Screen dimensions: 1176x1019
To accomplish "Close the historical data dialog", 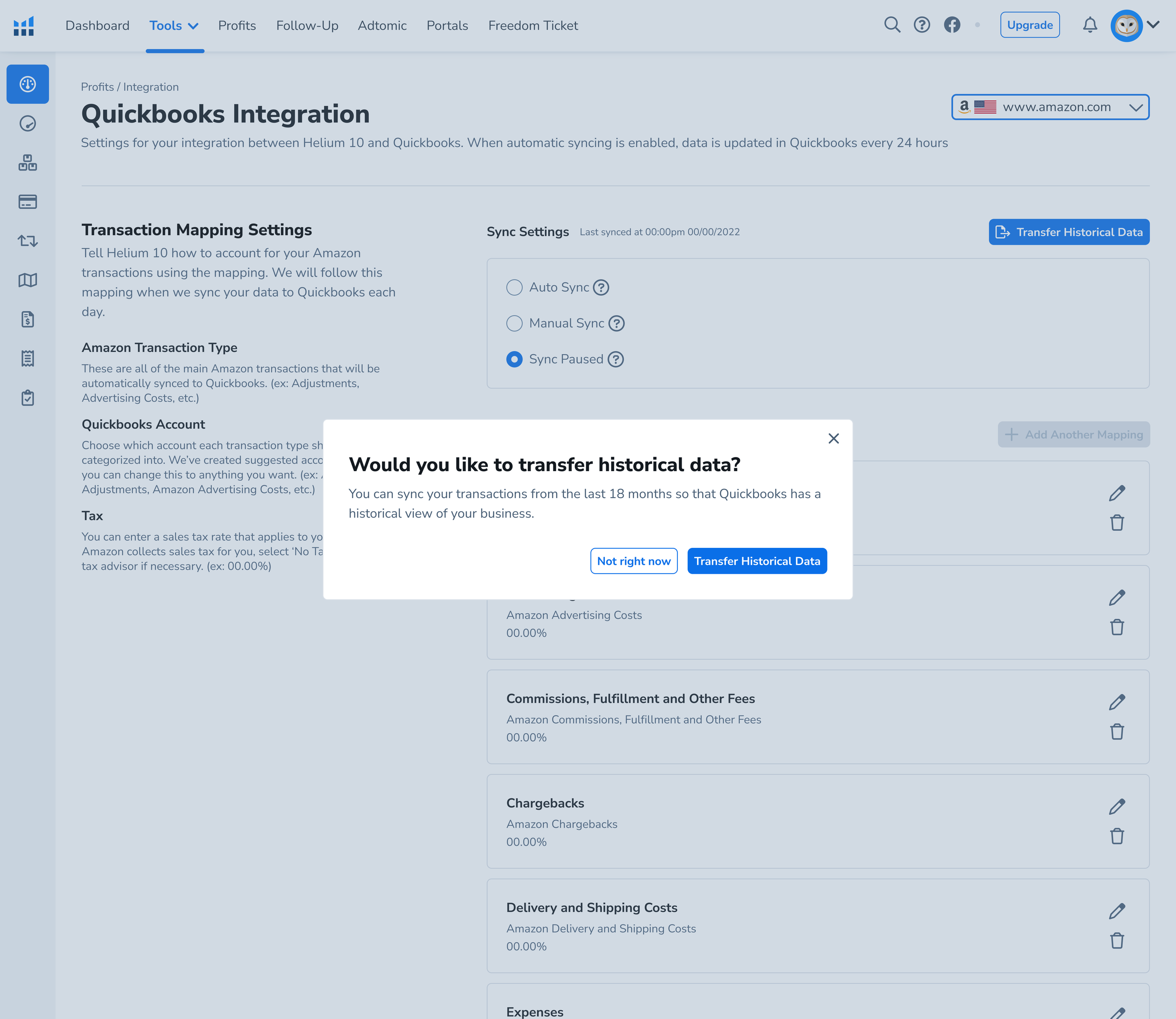I will click(833, 438).
